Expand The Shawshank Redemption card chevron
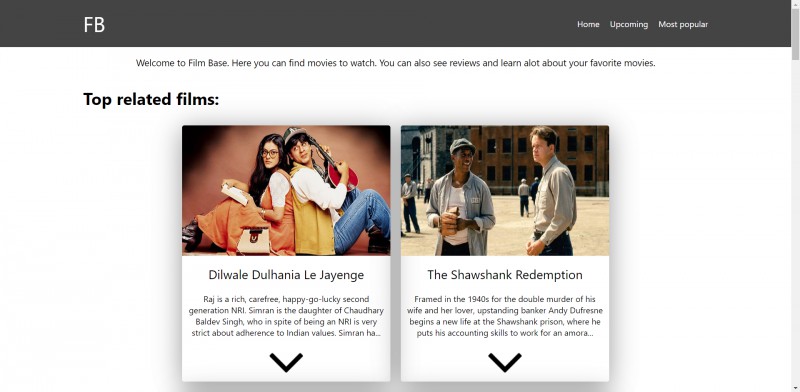Screen dimensions: 800x392 point(505,362)
